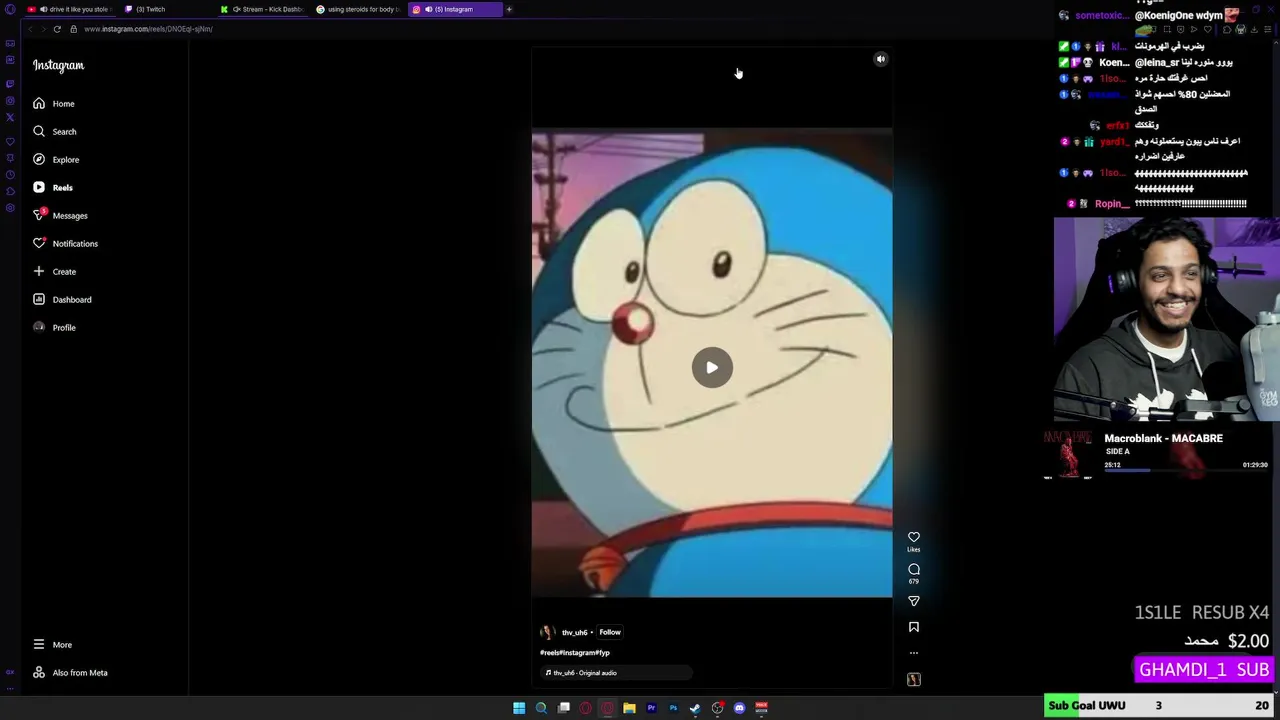Click Macroblank album art thumbnail

pyautogui.click(x=1069, y=455)
